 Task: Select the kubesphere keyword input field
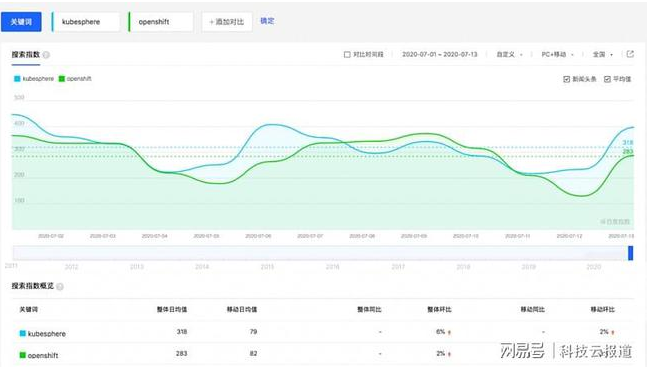[86, 22]
